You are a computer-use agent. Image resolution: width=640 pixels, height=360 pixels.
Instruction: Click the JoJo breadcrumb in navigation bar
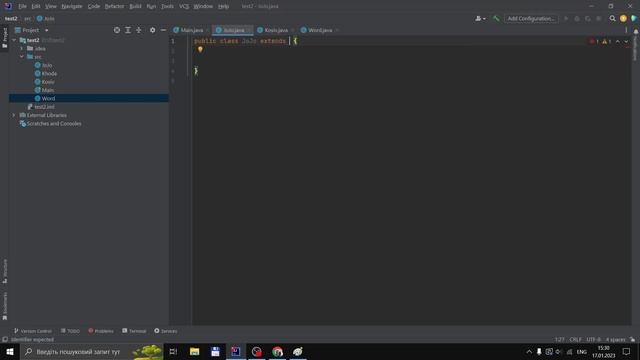pyautogui.click(x=45, y=18)
